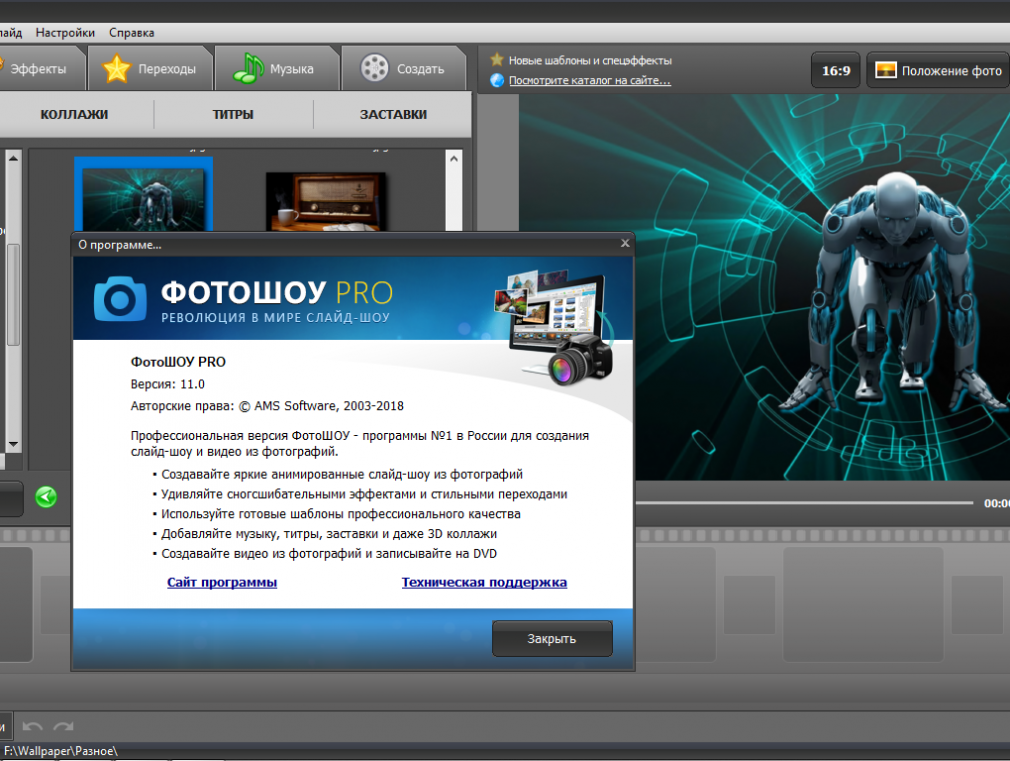Select the ЗАСТАВКИ category
Viewport: 1010px width, 761px height.
pyautogui.click(x=393, y=115)
